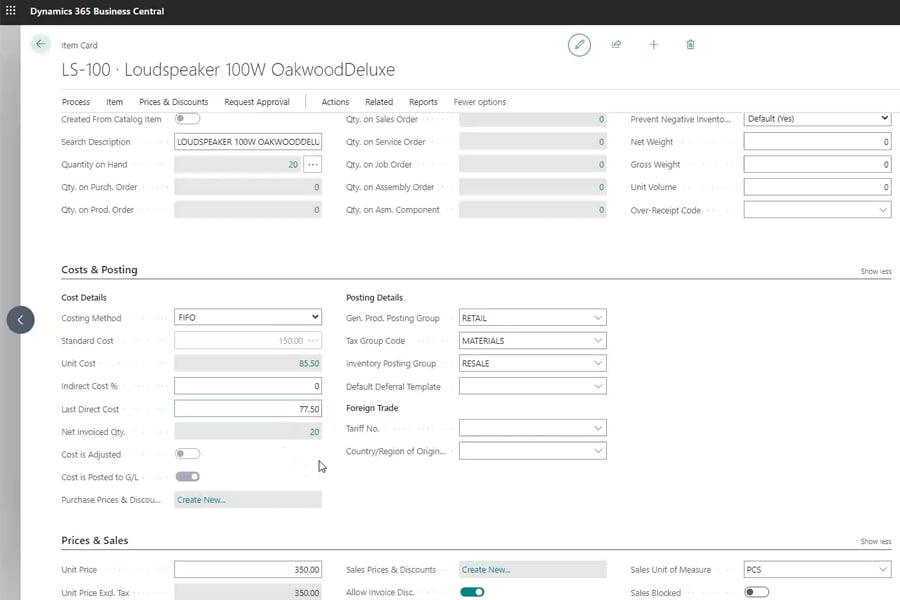Open Inventory Posting Group dropdown
The width and height of the screenshot is (900, 600).
coord(598,363)
